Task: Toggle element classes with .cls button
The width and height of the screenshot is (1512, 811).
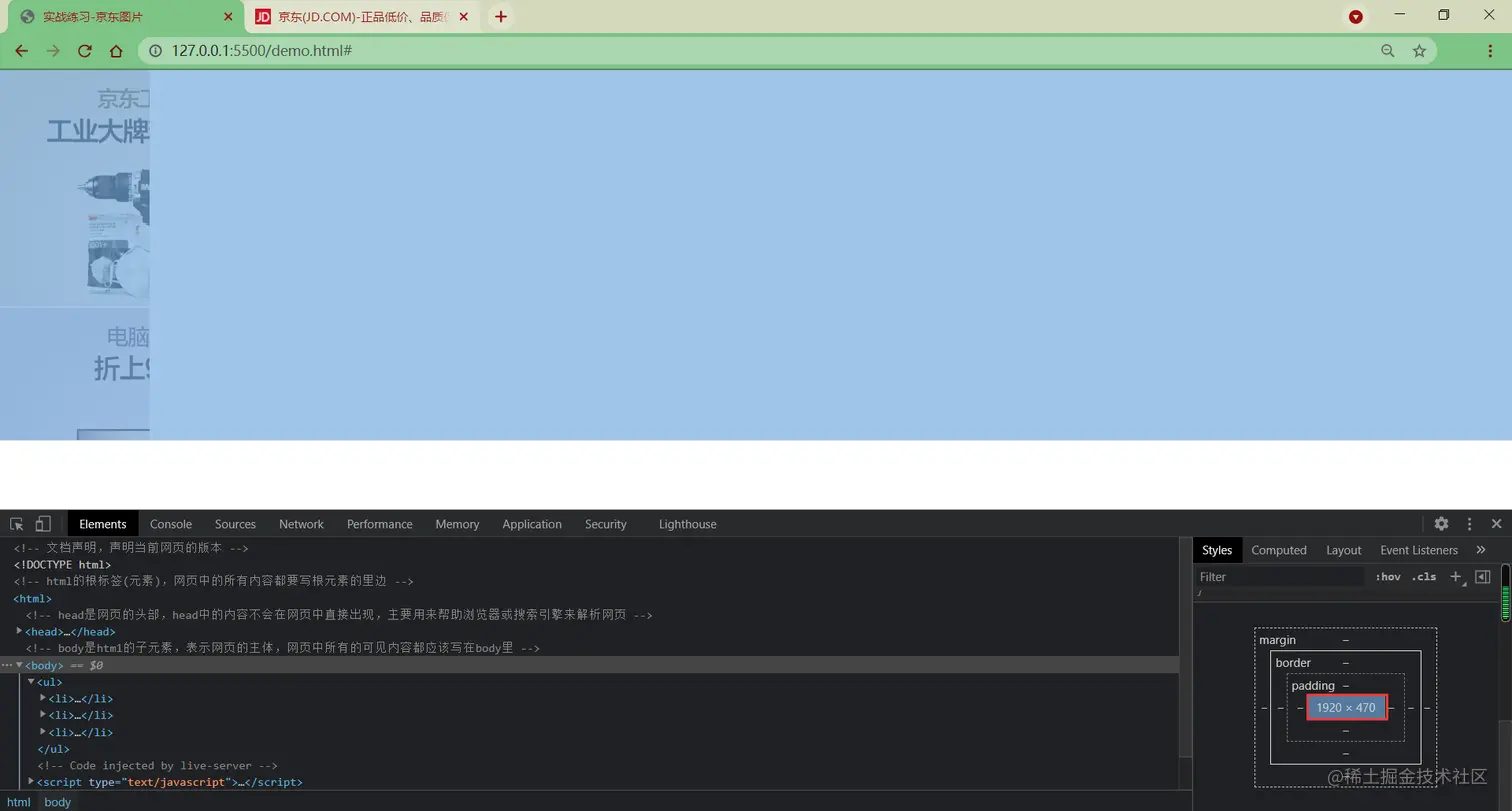Action: coord(1424,577)
